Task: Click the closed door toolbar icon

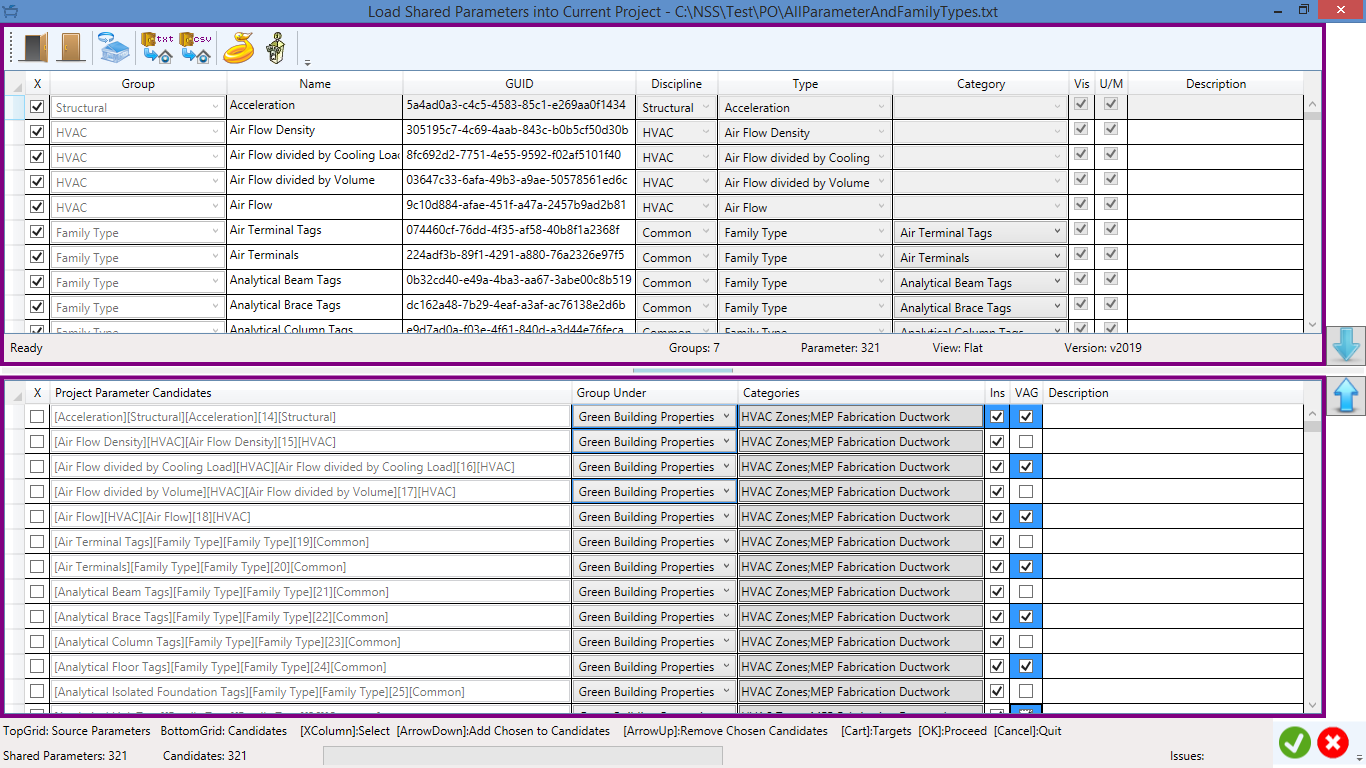Action: pos(70,47)
